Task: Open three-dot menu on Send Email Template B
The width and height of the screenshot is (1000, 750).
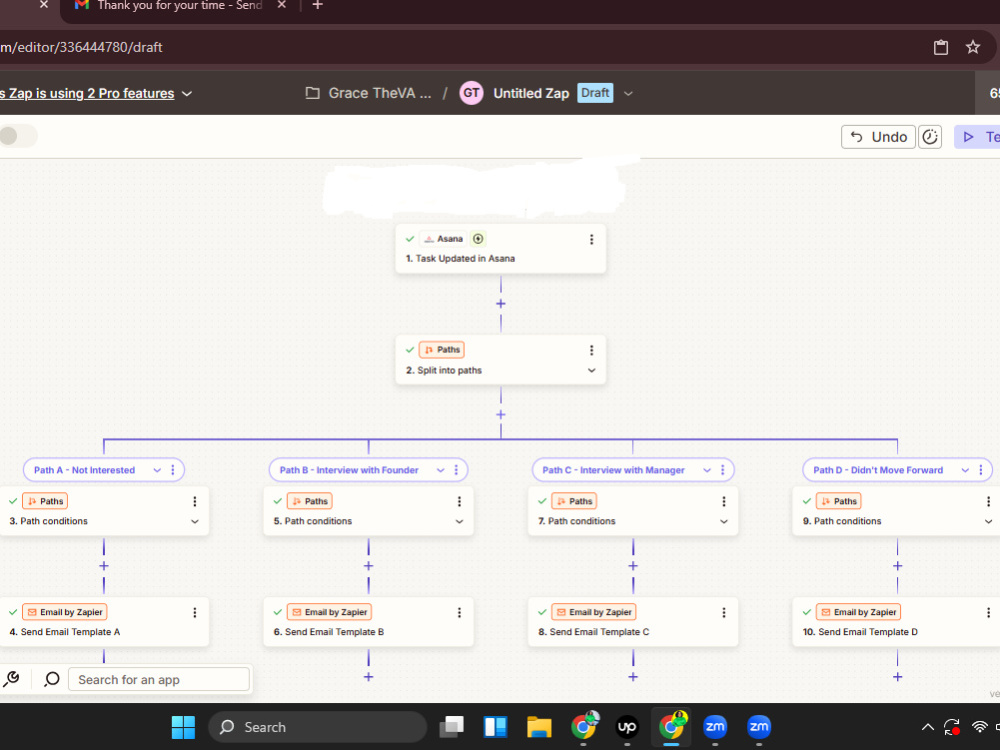Action: click(459, 613)
